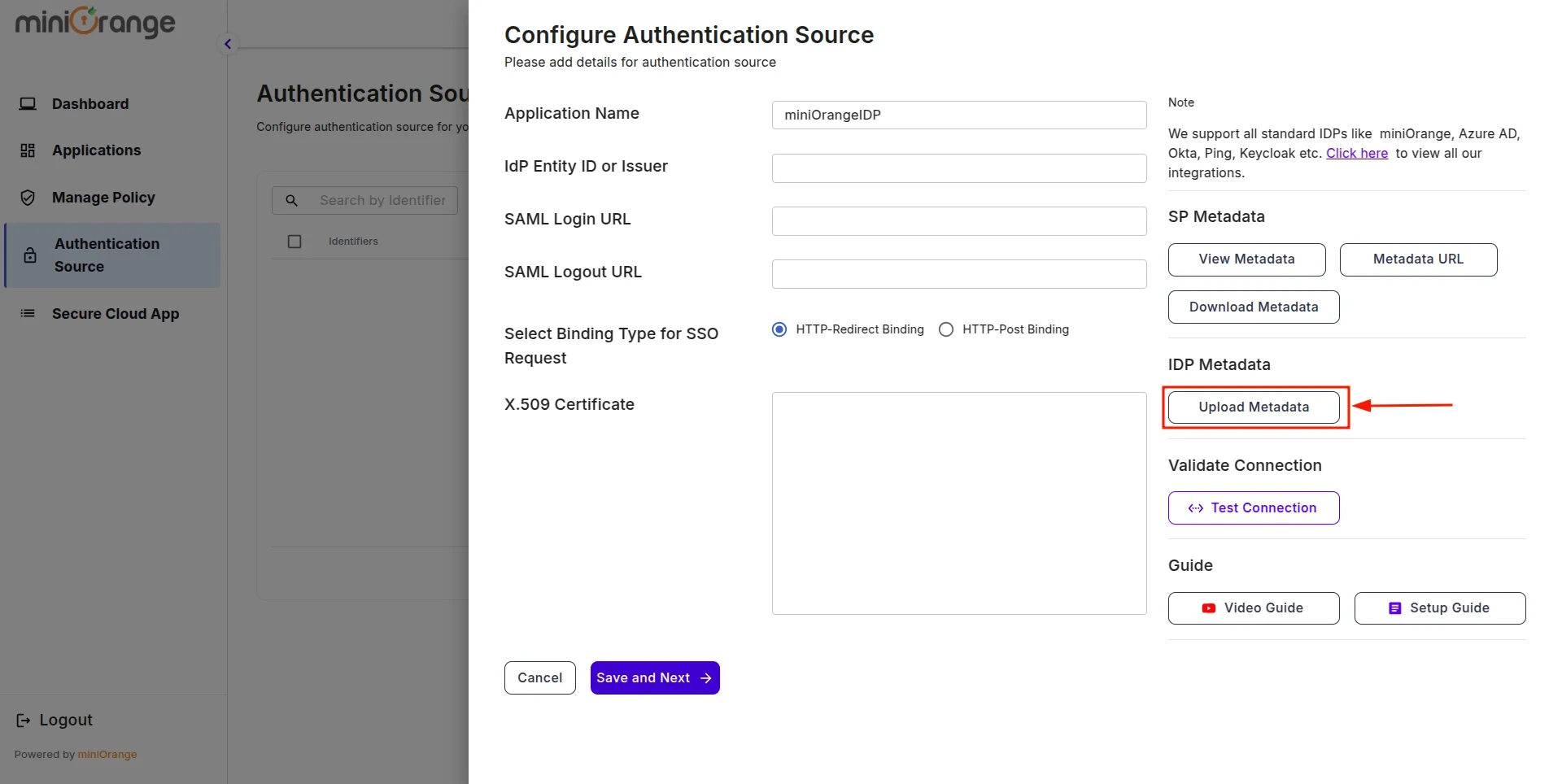
Task: Toggle the Identifiers select-all checkbox
Action: point(295,241)
